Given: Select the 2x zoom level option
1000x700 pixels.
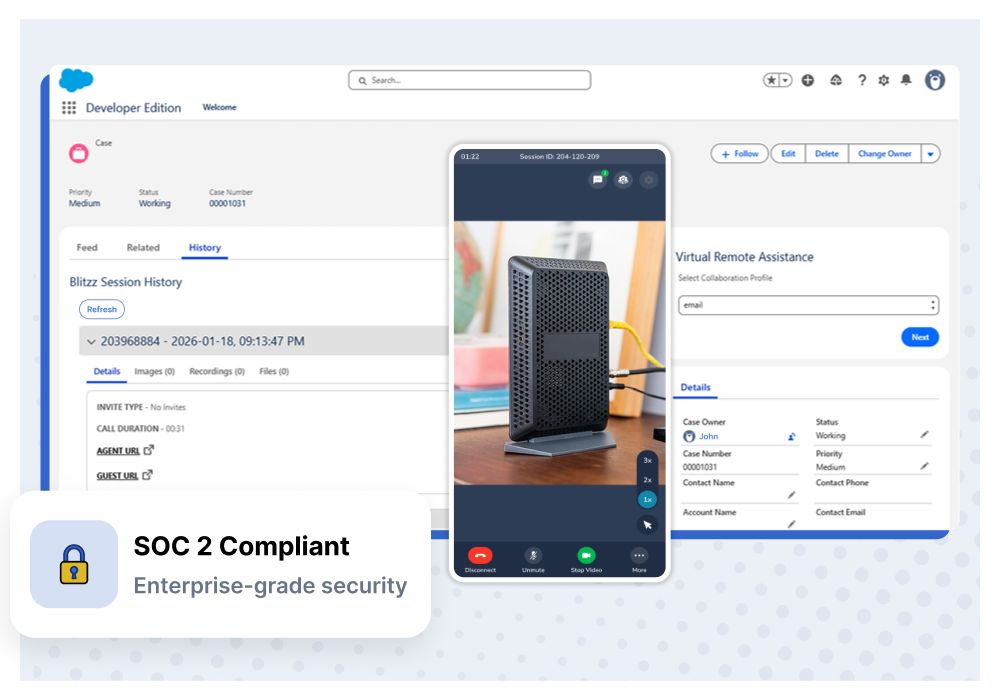Looking at the screenshot, I should click(647, 479).
